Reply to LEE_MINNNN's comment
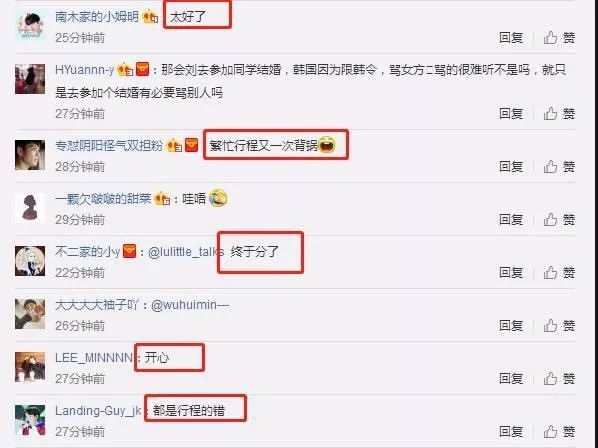Screen dimensions: 598x448 click(x=511, y=378)
